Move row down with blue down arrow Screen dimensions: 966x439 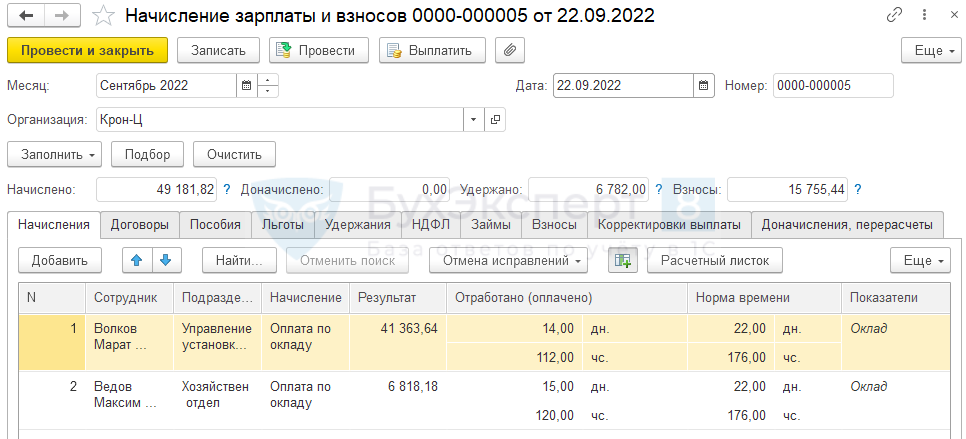[165, 261]
